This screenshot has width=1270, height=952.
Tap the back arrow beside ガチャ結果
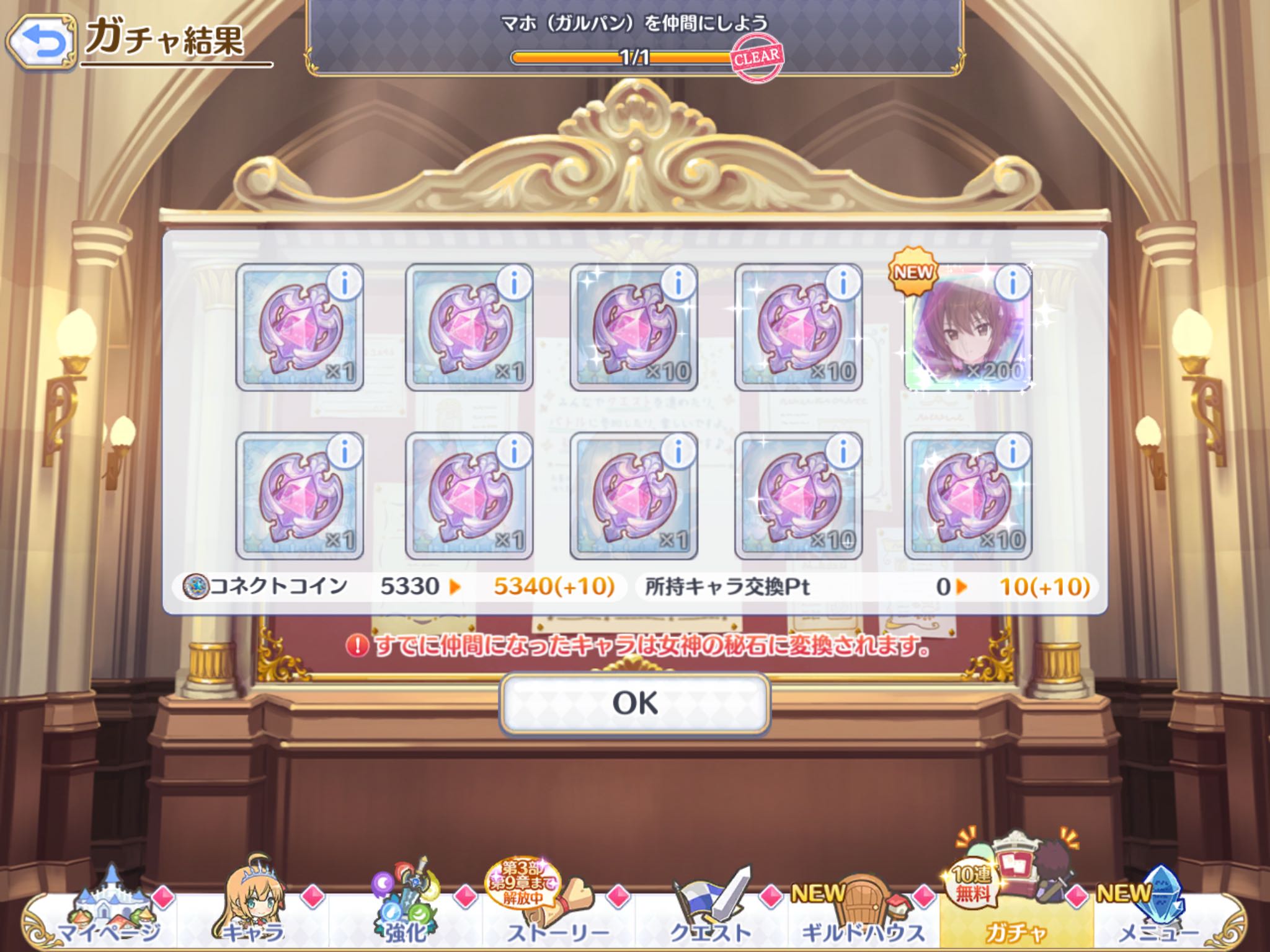click(x=42, y=42)
